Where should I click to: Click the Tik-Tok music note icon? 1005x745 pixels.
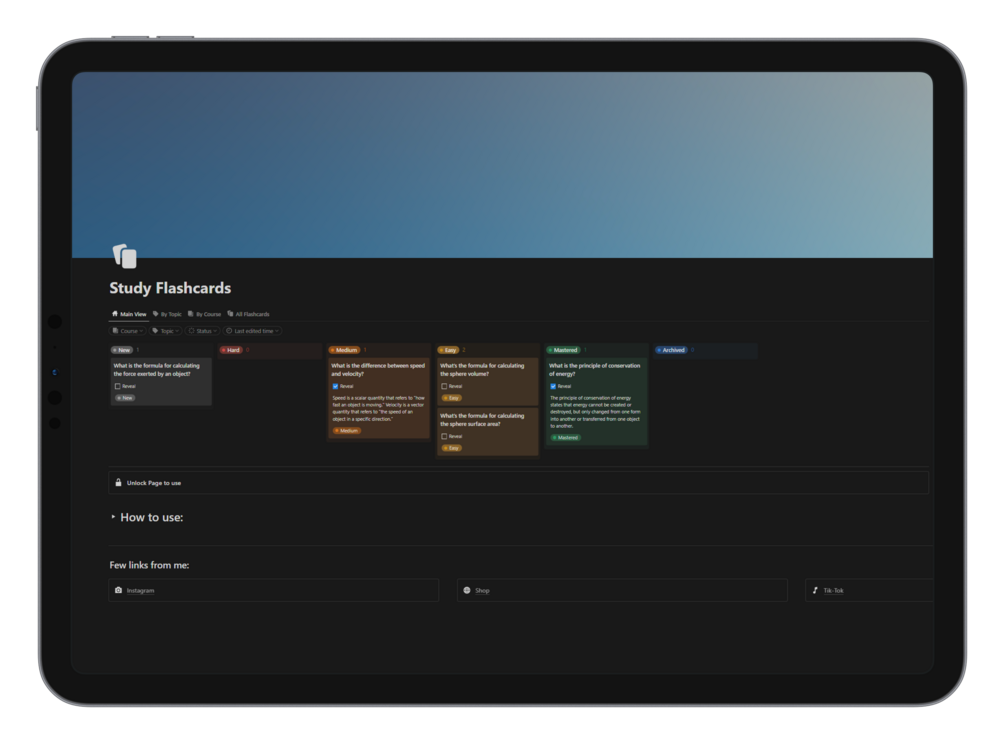pyautogui.click(x=815, y=590)
